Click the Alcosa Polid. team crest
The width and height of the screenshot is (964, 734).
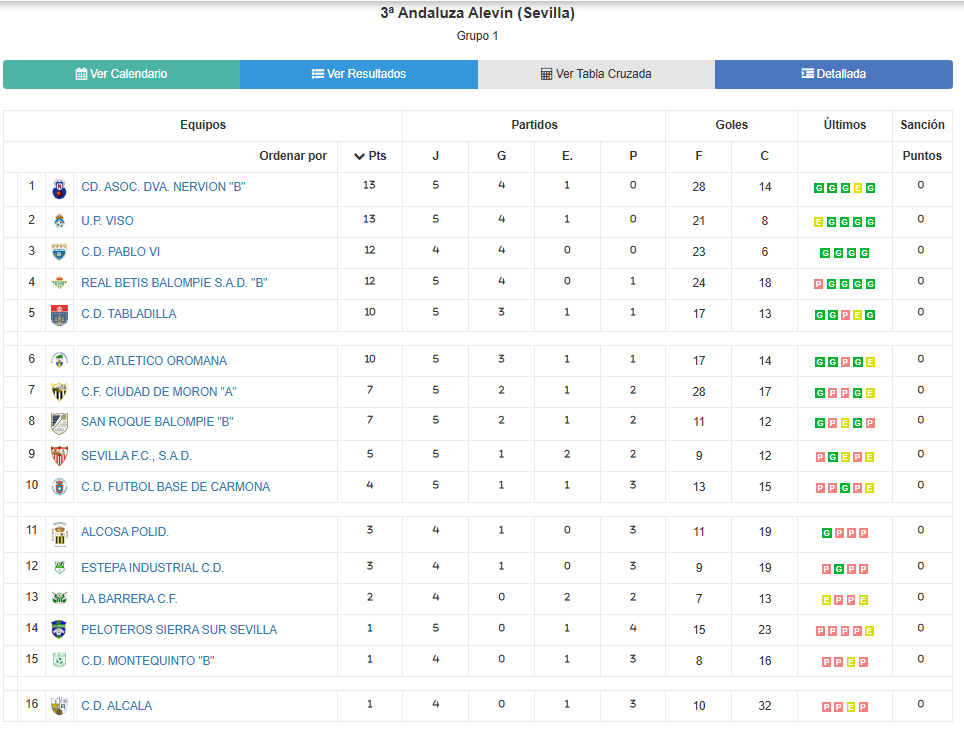tap(59, 534)
